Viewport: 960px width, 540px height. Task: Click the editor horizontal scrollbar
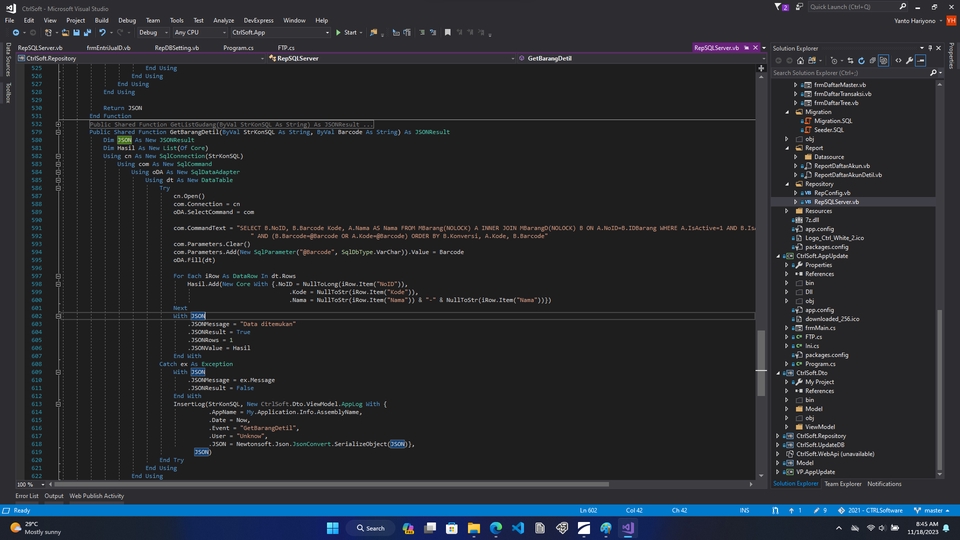coord(332,484)
